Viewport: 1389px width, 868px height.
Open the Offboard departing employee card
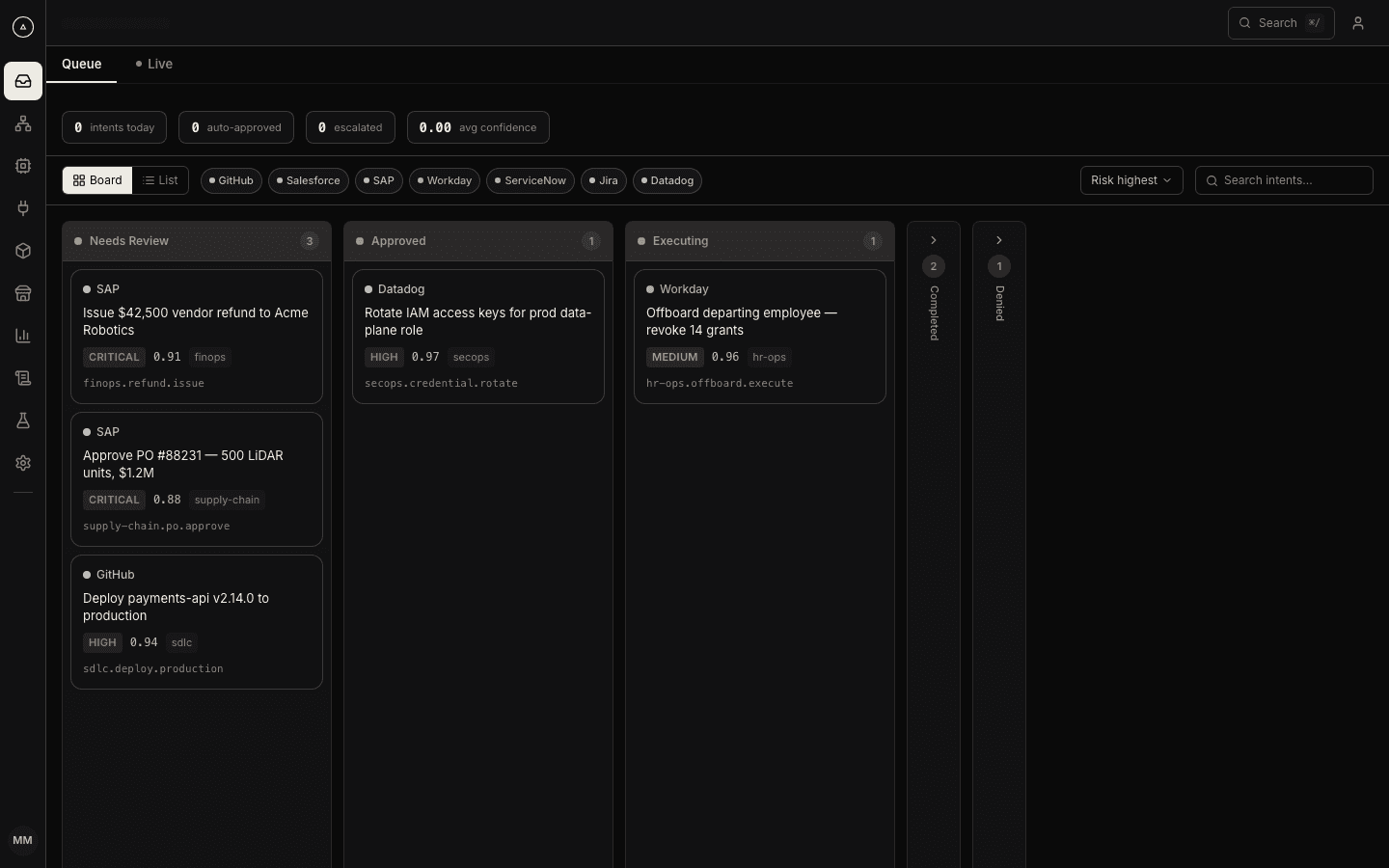pyautogui.click(x=760, y=337)
